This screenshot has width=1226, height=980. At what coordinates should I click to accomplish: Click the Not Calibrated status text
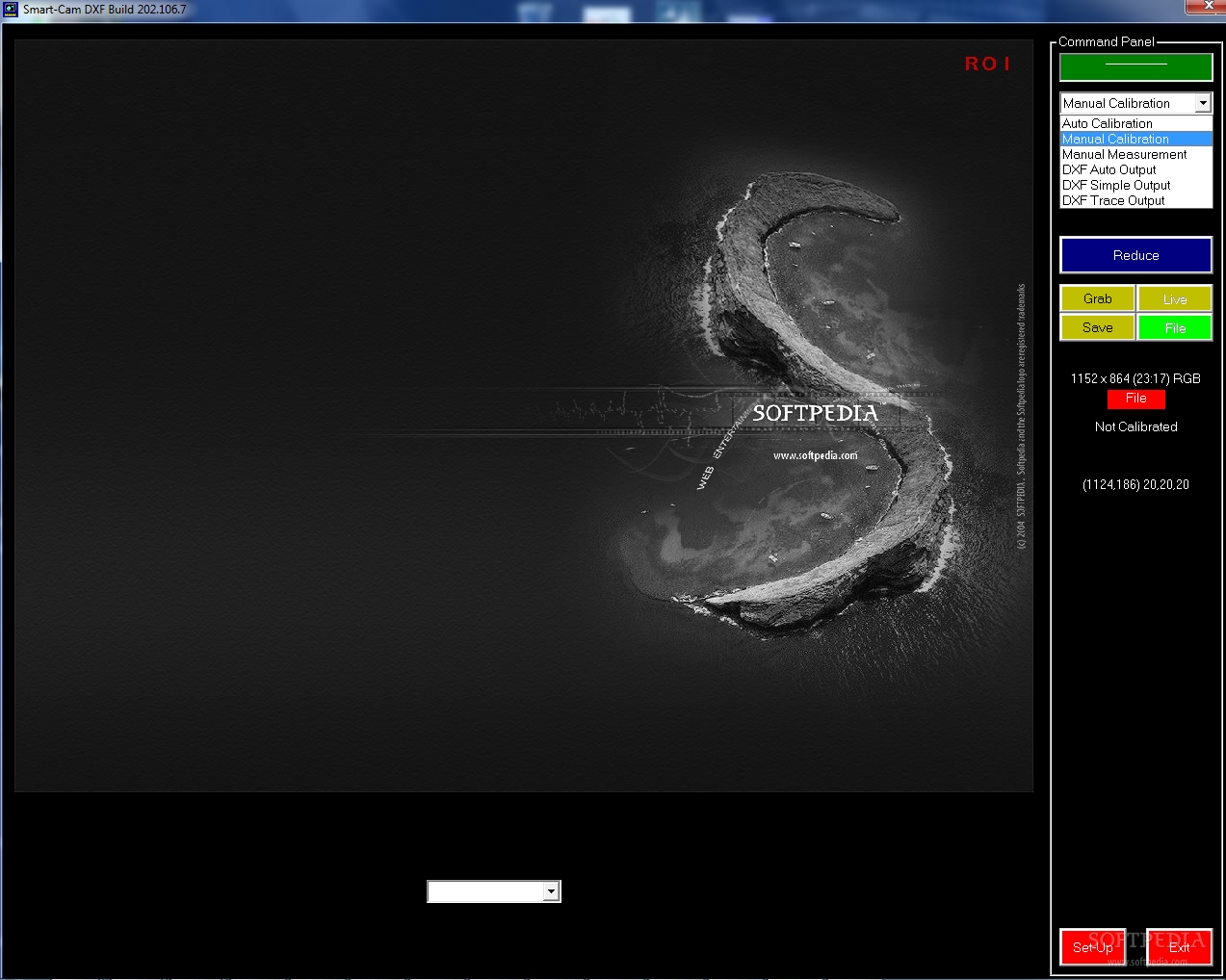1135,426
